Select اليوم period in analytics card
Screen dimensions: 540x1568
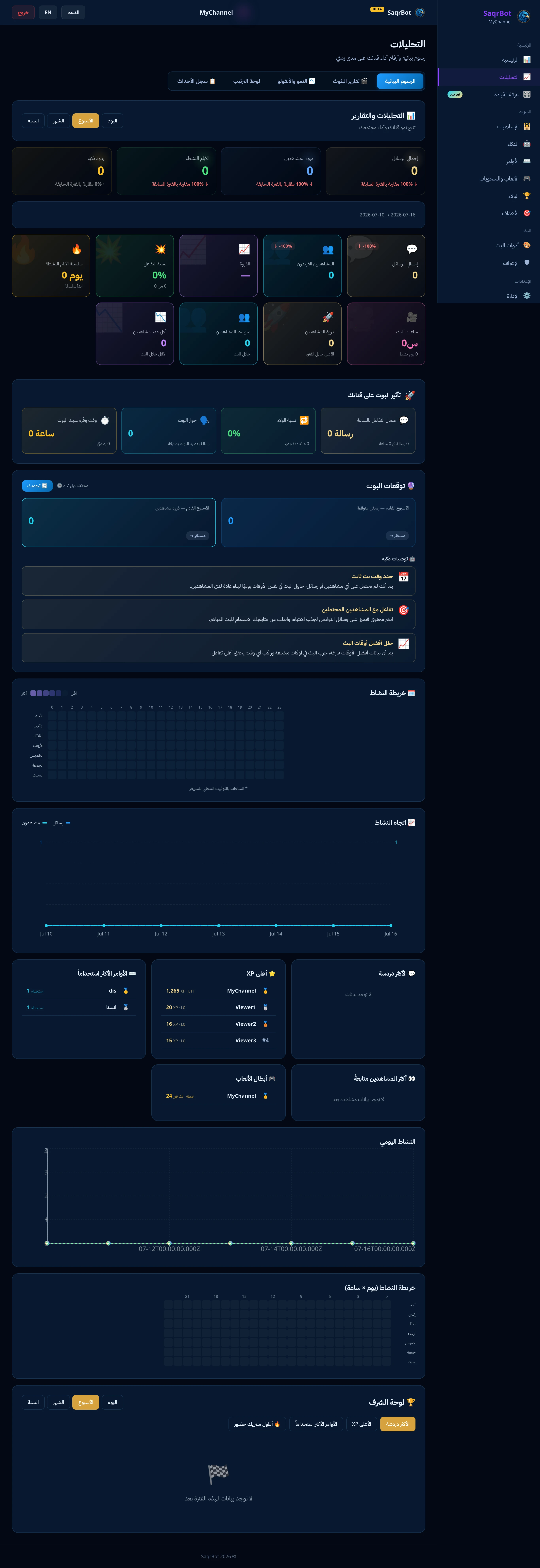coord(112,120)
